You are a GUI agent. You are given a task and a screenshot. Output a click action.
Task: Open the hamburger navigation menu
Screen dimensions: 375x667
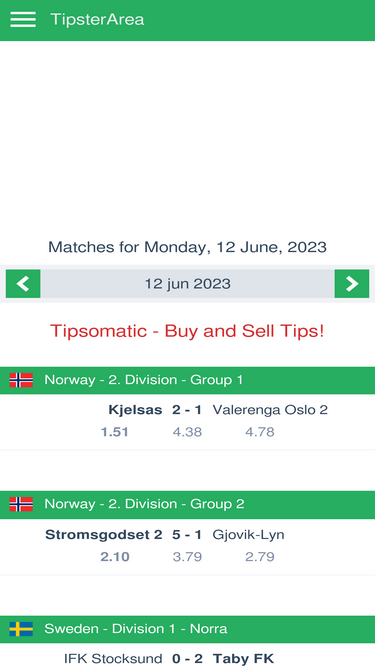click(x=23, y=20)
